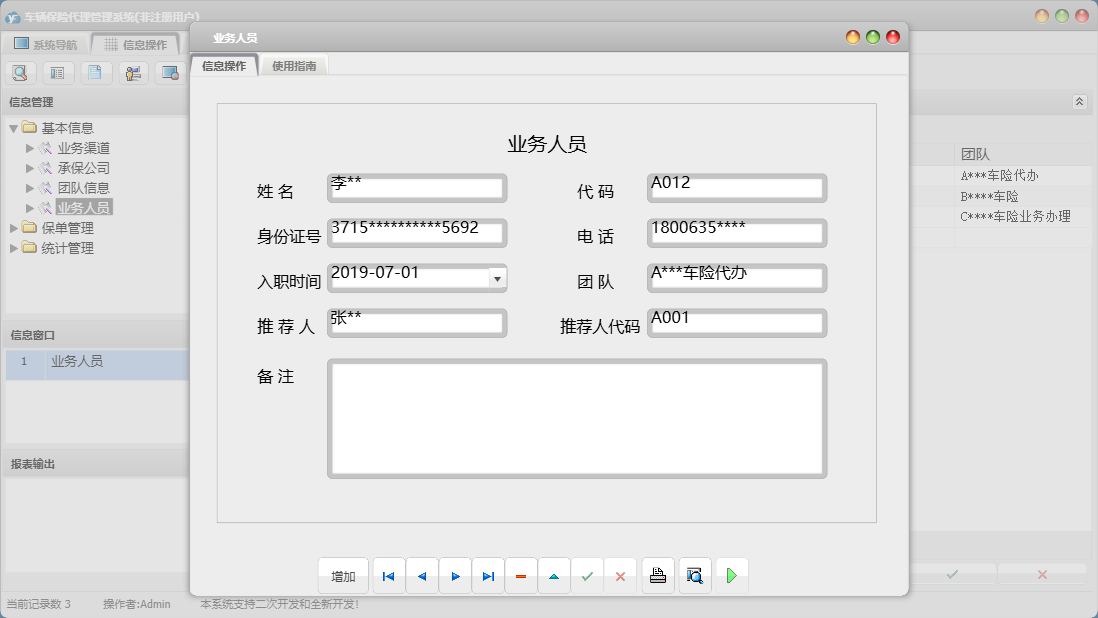The image size is (1098, 618).
Task: Select the search icon in the toolbar
Action: coord(21,72)
